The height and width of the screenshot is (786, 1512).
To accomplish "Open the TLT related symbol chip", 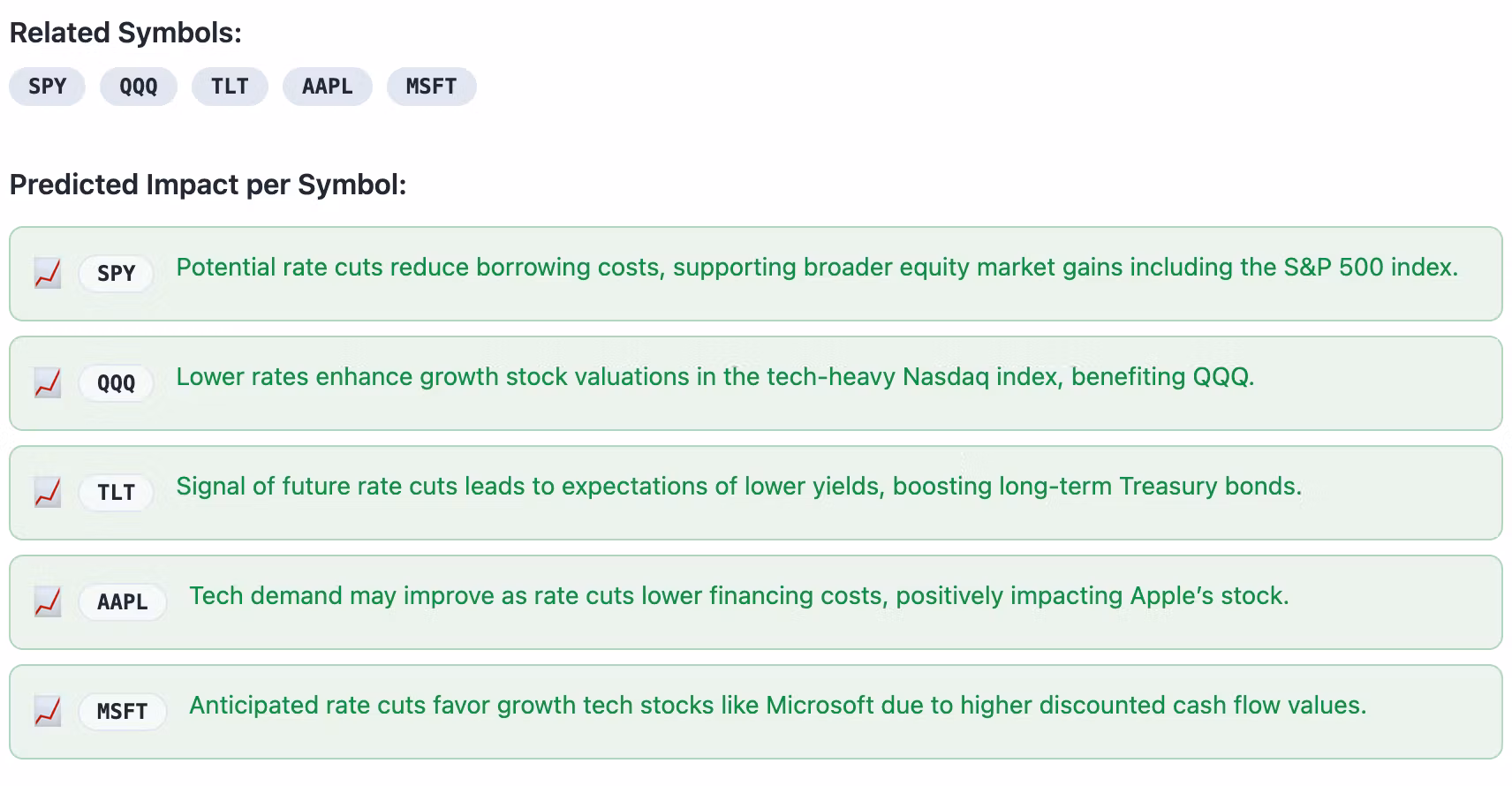I will click(x=230, y=87).
